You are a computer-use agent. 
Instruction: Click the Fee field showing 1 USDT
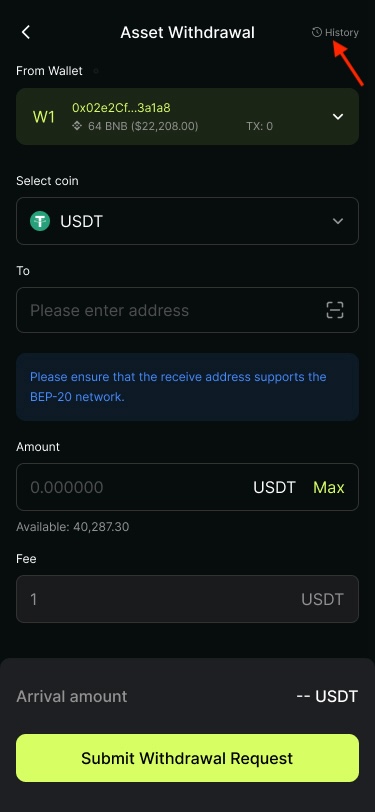tap(188, 599)
